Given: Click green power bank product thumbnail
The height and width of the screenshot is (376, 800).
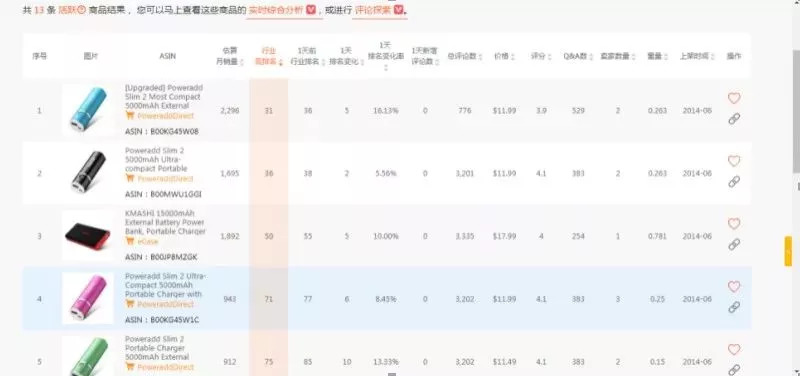Looking at the screenshot, I should [x=88, y=356].
